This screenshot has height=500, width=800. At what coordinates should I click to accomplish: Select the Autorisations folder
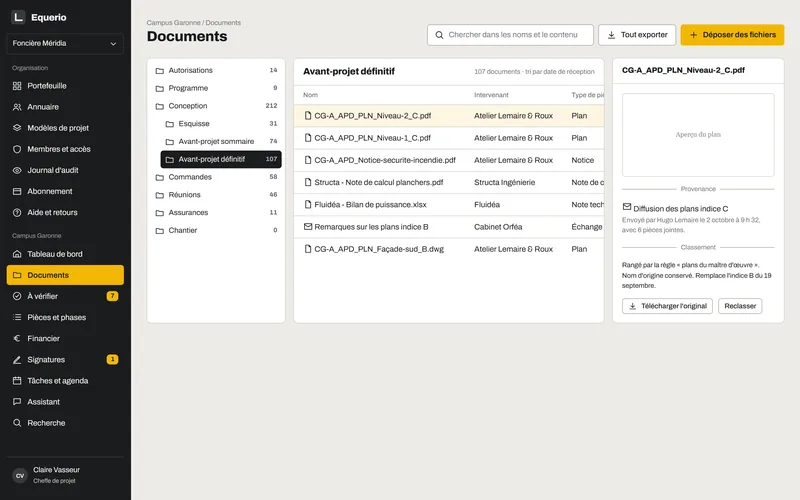coord(216,70)
